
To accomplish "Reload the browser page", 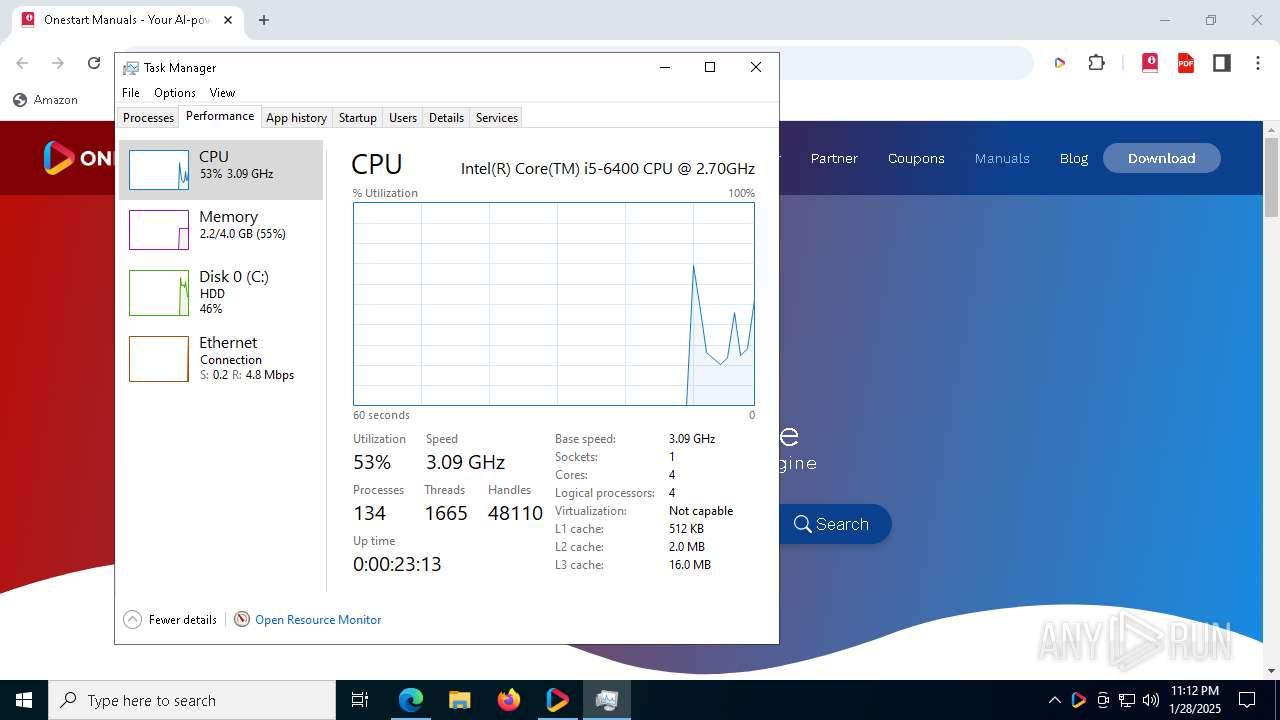I will coord(94,63).
